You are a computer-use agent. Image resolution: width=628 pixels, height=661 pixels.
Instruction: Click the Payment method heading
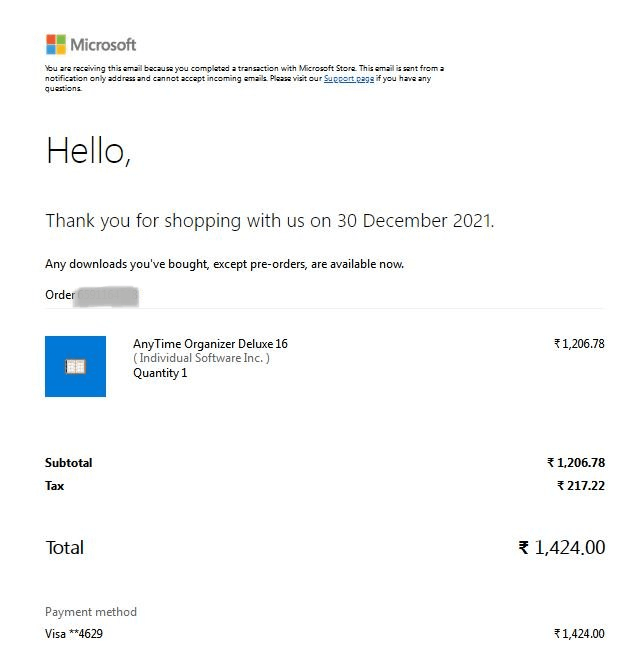coord(91,612)
